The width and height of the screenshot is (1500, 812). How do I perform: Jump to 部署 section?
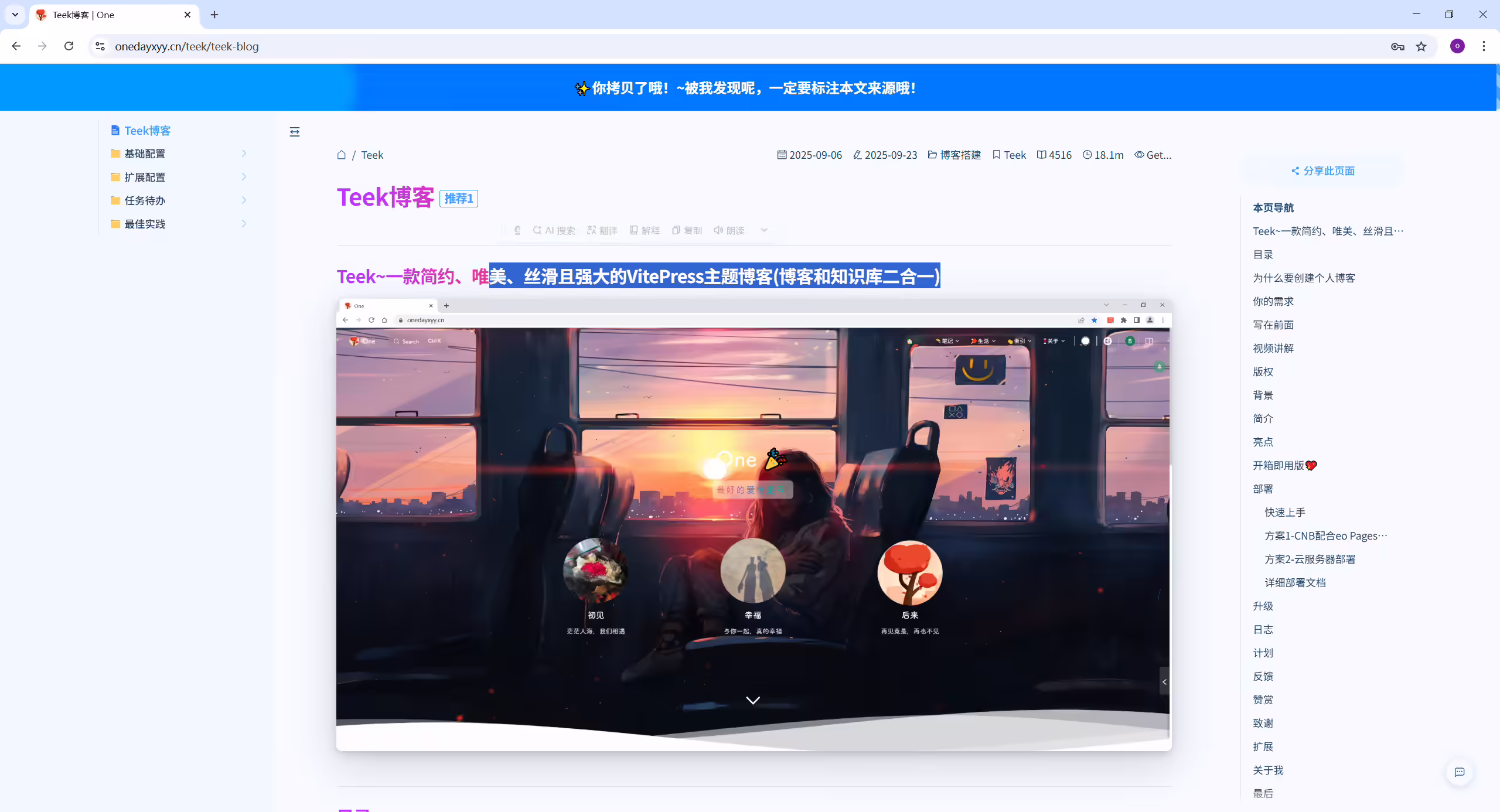pos(1263,489)
